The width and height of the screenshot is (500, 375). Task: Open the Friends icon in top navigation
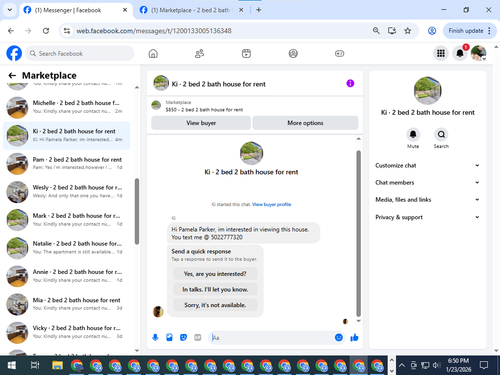(x=199, y=53)
